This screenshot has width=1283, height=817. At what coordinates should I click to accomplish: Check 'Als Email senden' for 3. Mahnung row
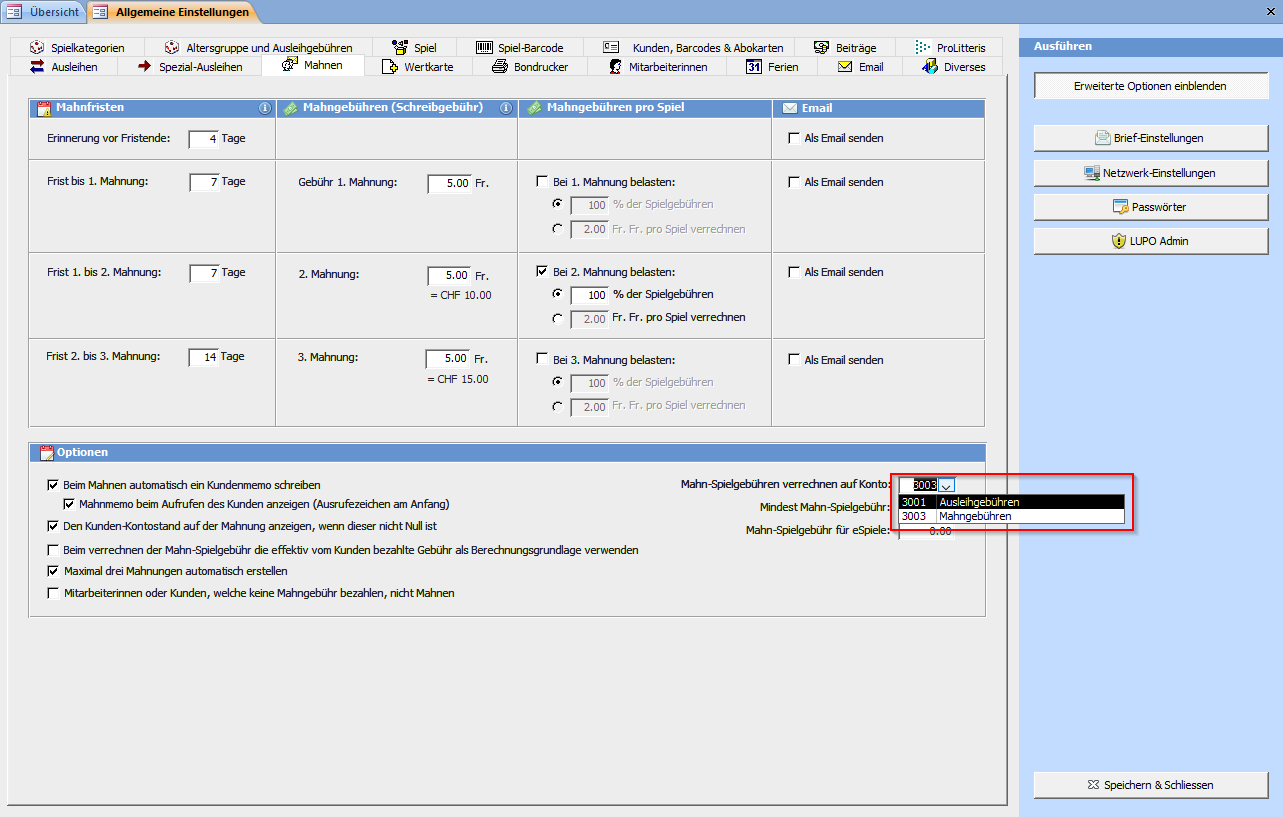tap(794, 360)
